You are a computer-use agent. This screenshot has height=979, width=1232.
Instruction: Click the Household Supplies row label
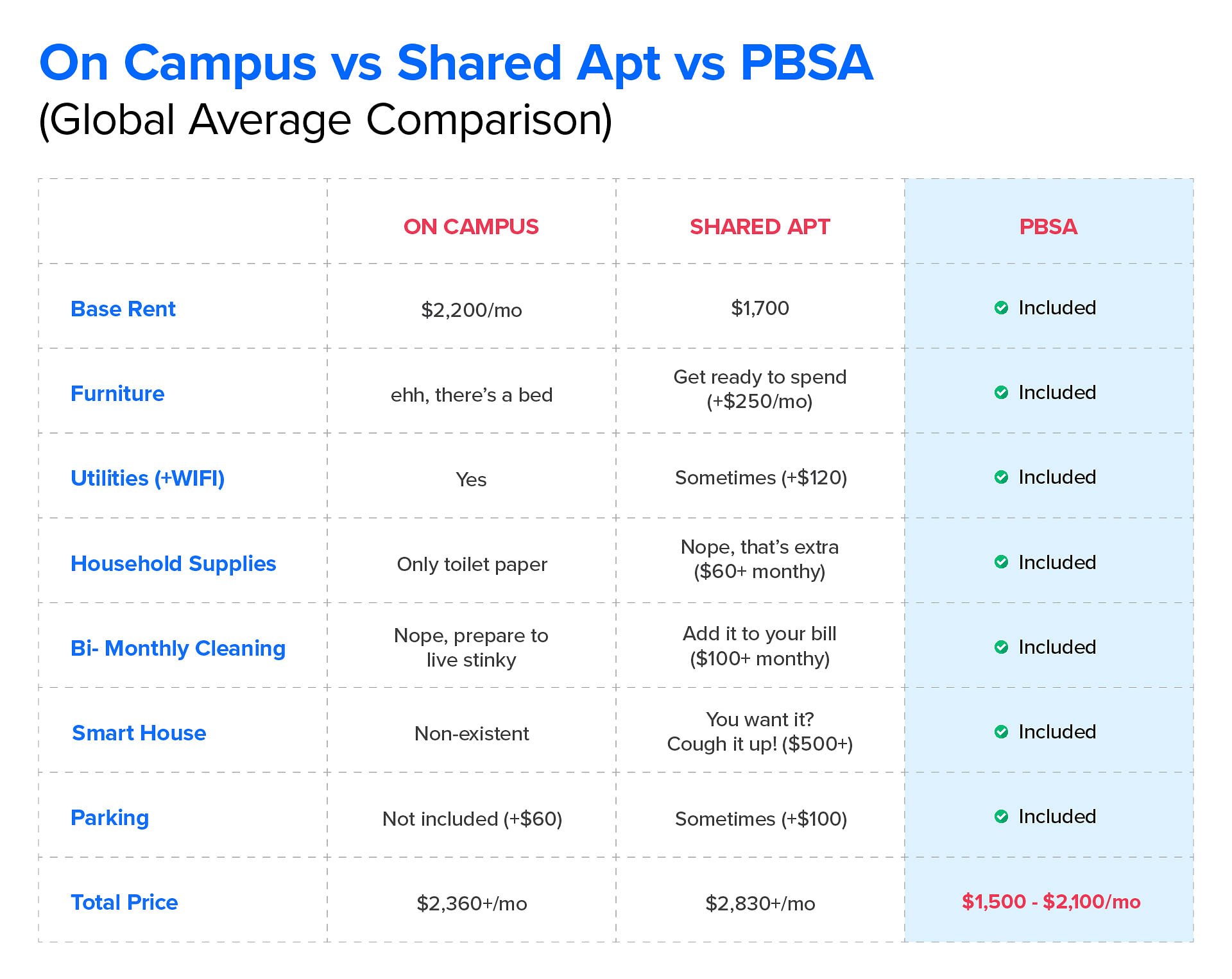point(173,563)
